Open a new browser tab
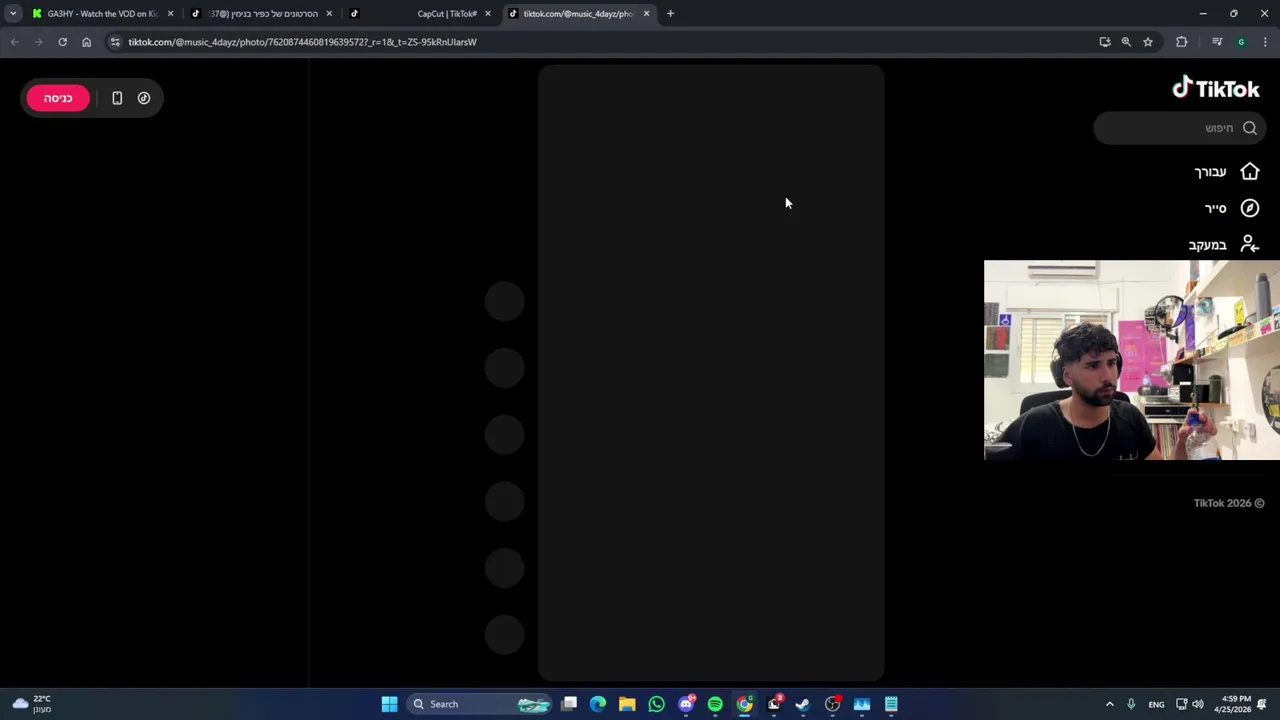Viewport: 1280px width, 720px height. [x=670, y=14]
